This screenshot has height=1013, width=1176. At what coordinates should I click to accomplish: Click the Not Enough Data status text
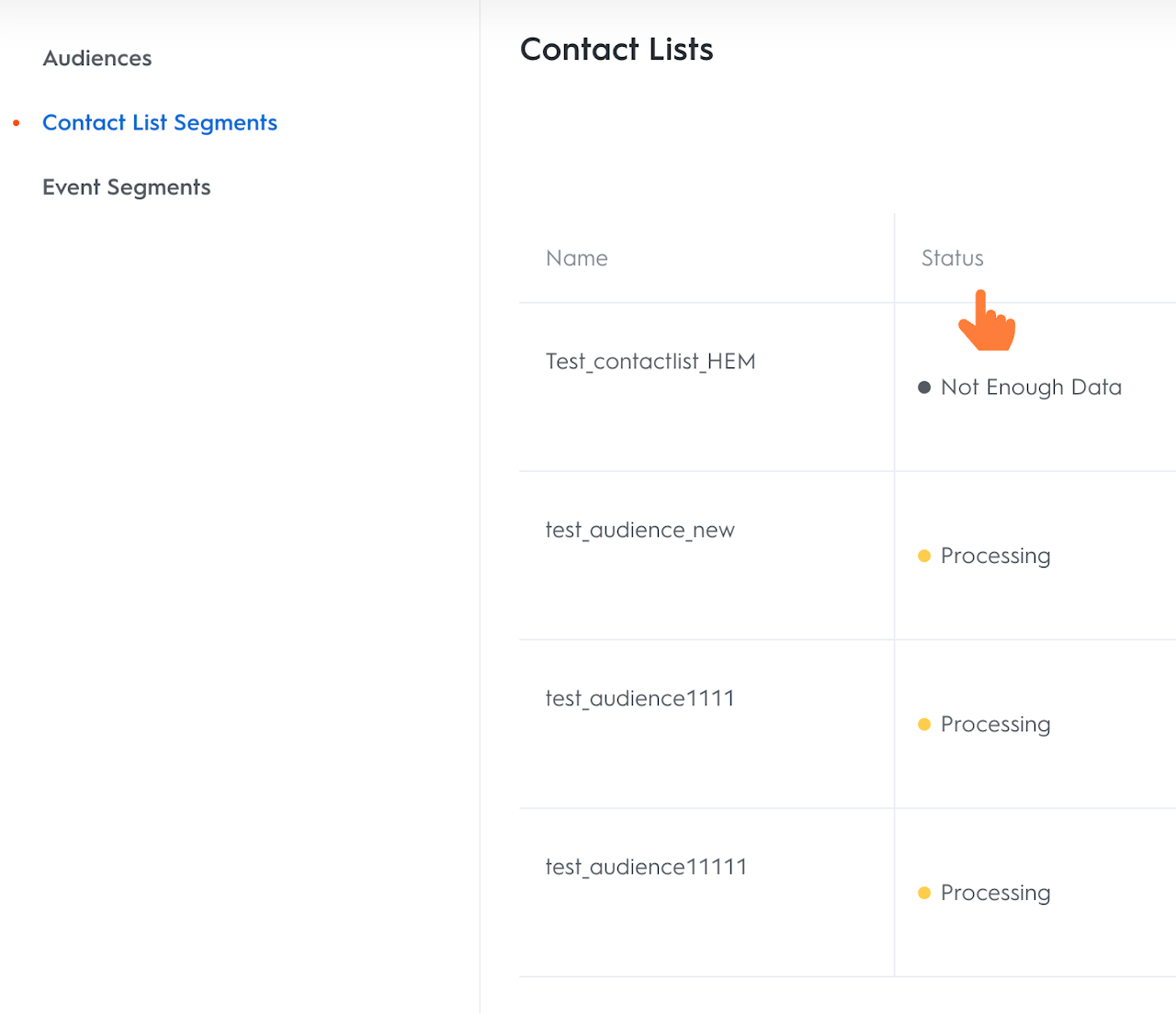tap(1031, 388)
